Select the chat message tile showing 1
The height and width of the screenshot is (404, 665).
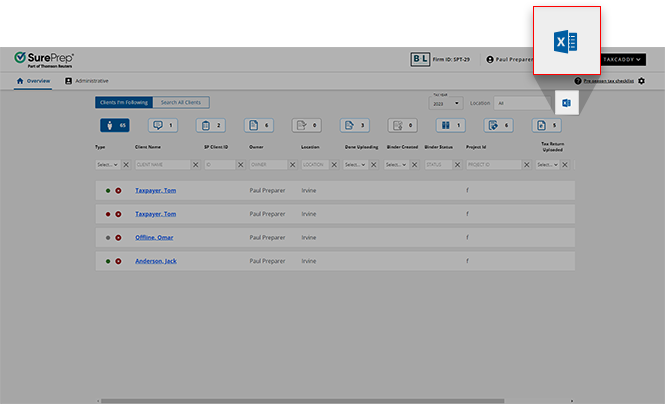click(x=162, y=126)
